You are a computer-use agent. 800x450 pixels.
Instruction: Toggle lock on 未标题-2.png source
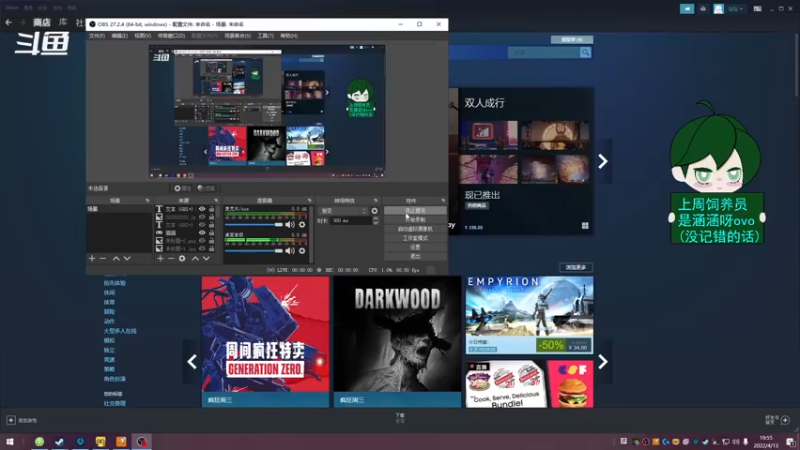(x=211, y=240)
